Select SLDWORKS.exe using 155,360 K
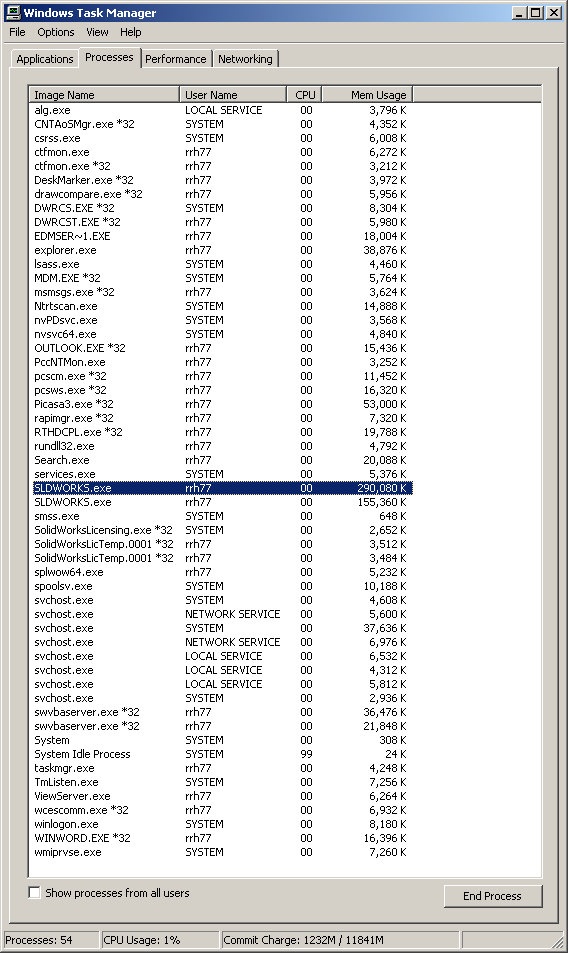 (223, 502)
